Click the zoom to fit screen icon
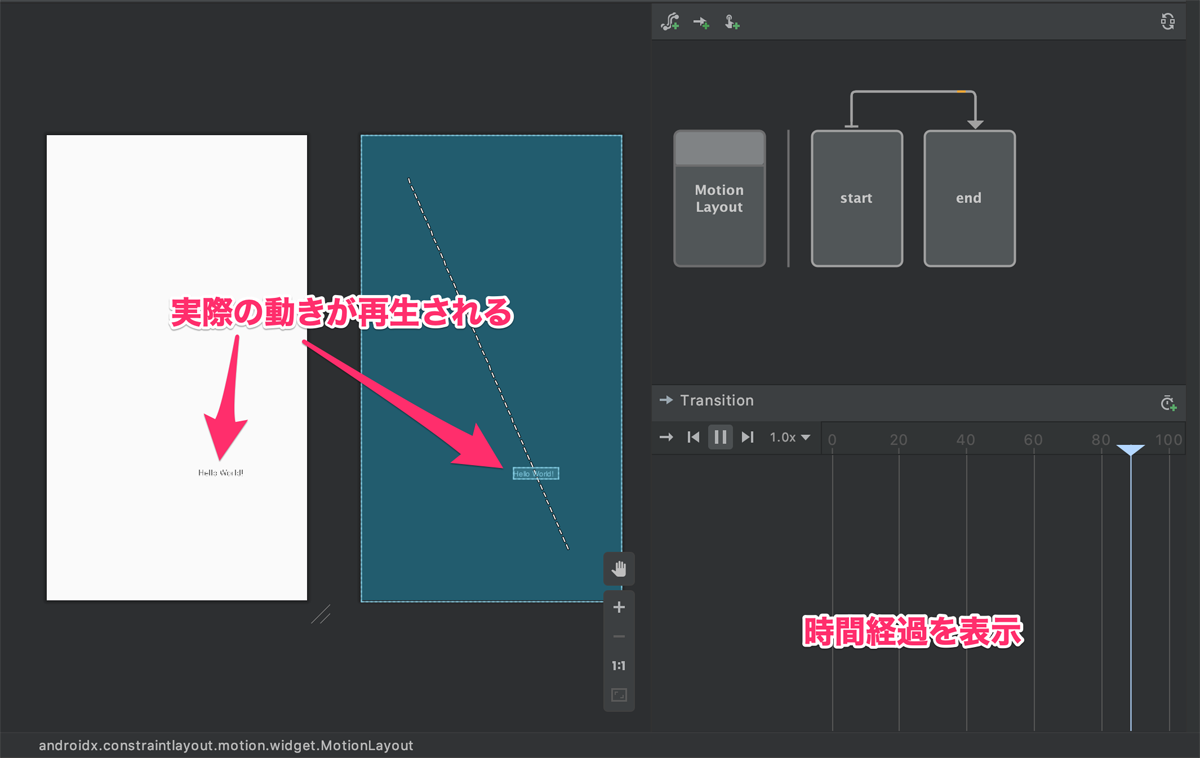Screen dimensions: 1200x758 pyautogui.click(x=619, y=695)
